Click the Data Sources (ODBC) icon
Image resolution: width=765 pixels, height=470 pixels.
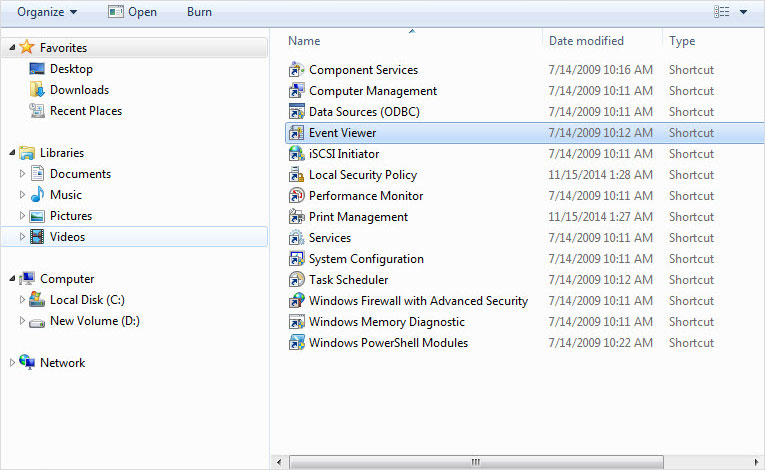[296, 112]
